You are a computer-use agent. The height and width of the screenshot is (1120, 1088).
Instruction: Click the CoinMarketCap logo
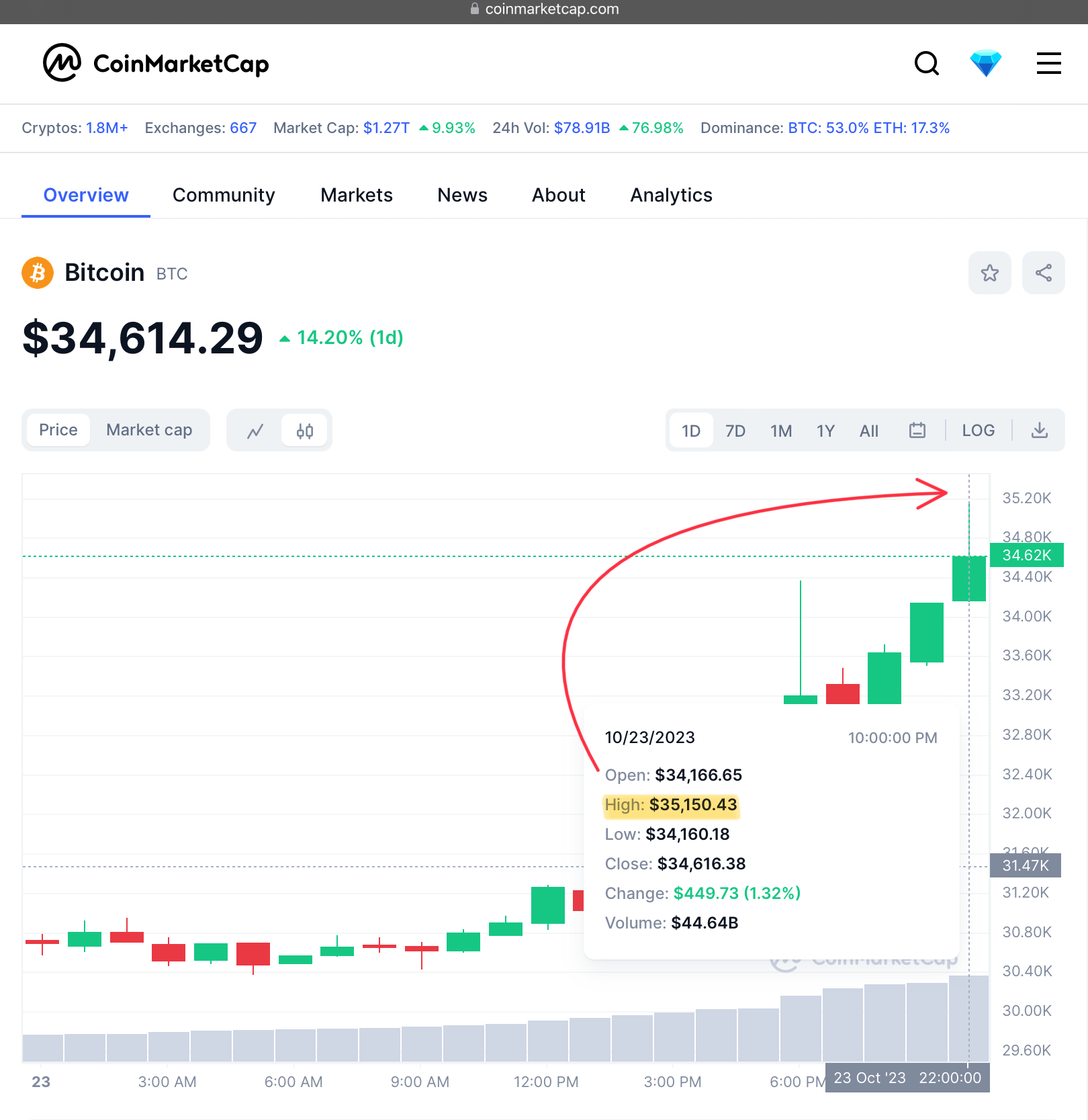click(x=156, y=63)
